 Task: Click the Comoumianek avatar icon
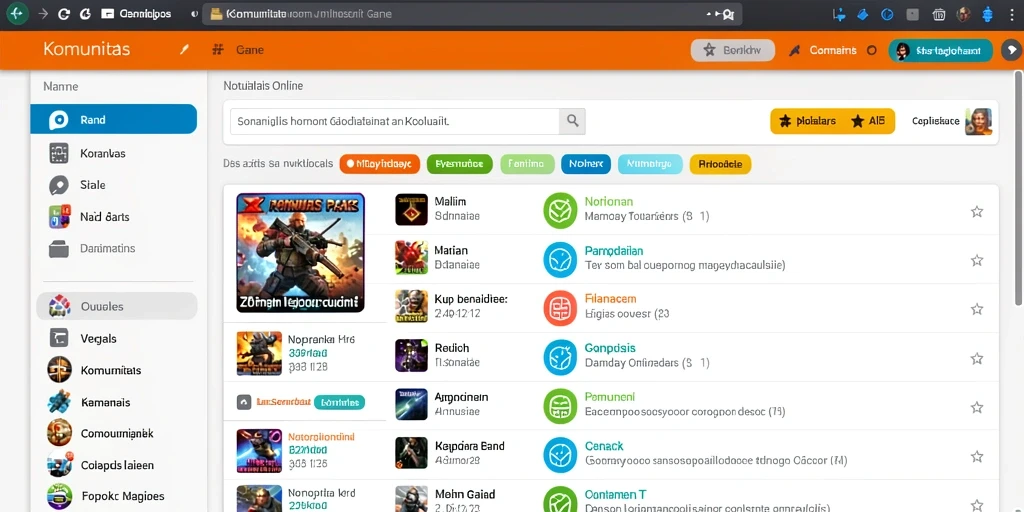point(59,432)
